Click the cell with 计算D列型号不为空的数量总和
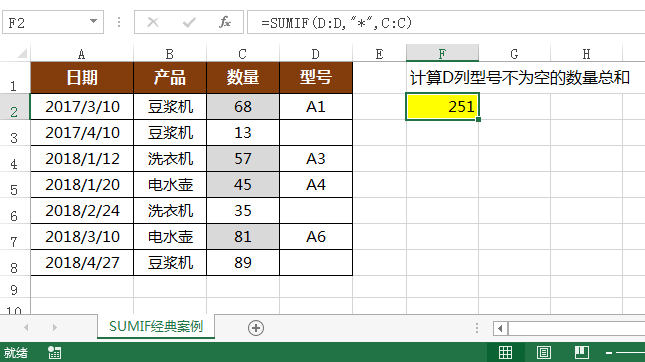This screenshot has height=362, width=645. pyautogui.click(x=520, y=78)
